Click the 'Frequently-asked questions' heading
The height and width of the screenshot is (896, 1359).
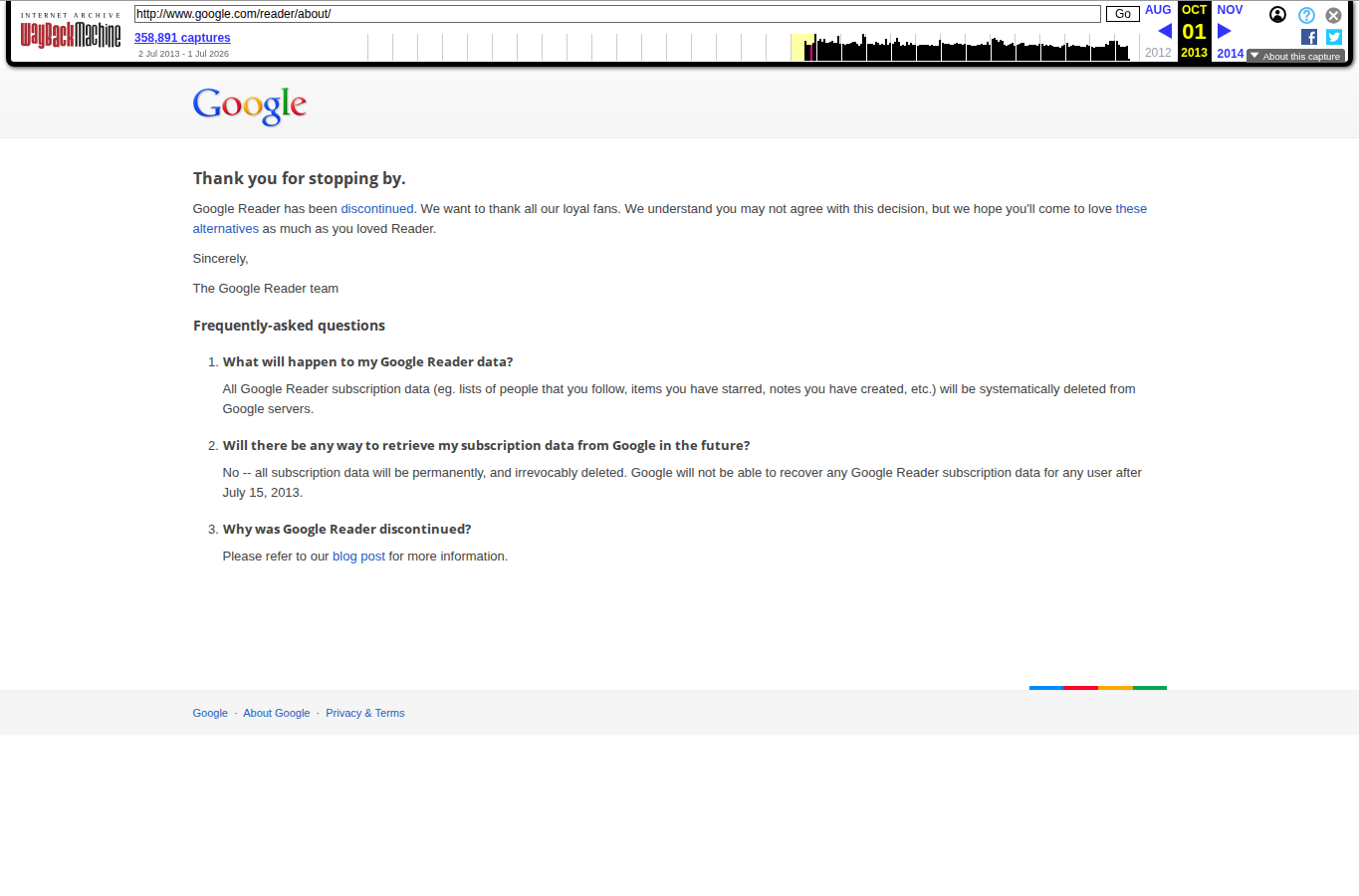coord(289,326)
